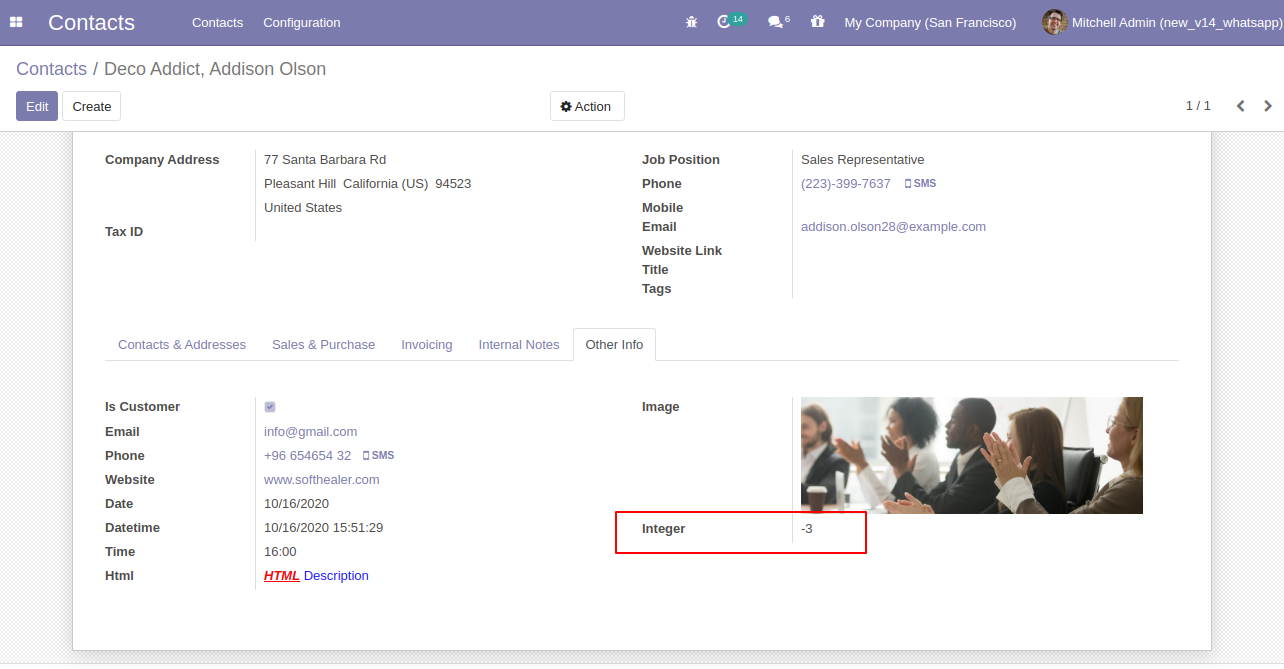The image size is (1284, 669).
Task: Click the gift icon in top bar
Action: [x=817, y=22]
